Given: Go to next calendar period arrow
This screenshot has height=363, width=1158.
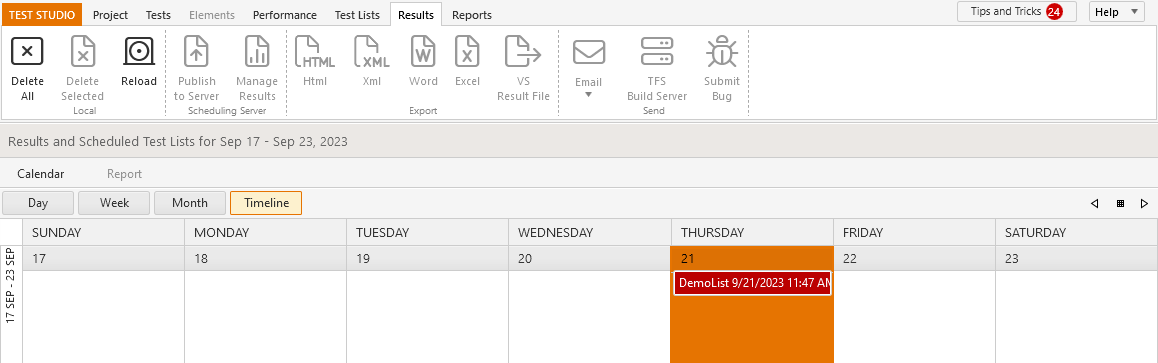Looking at the screenshot, I should tap(1144, 204).
